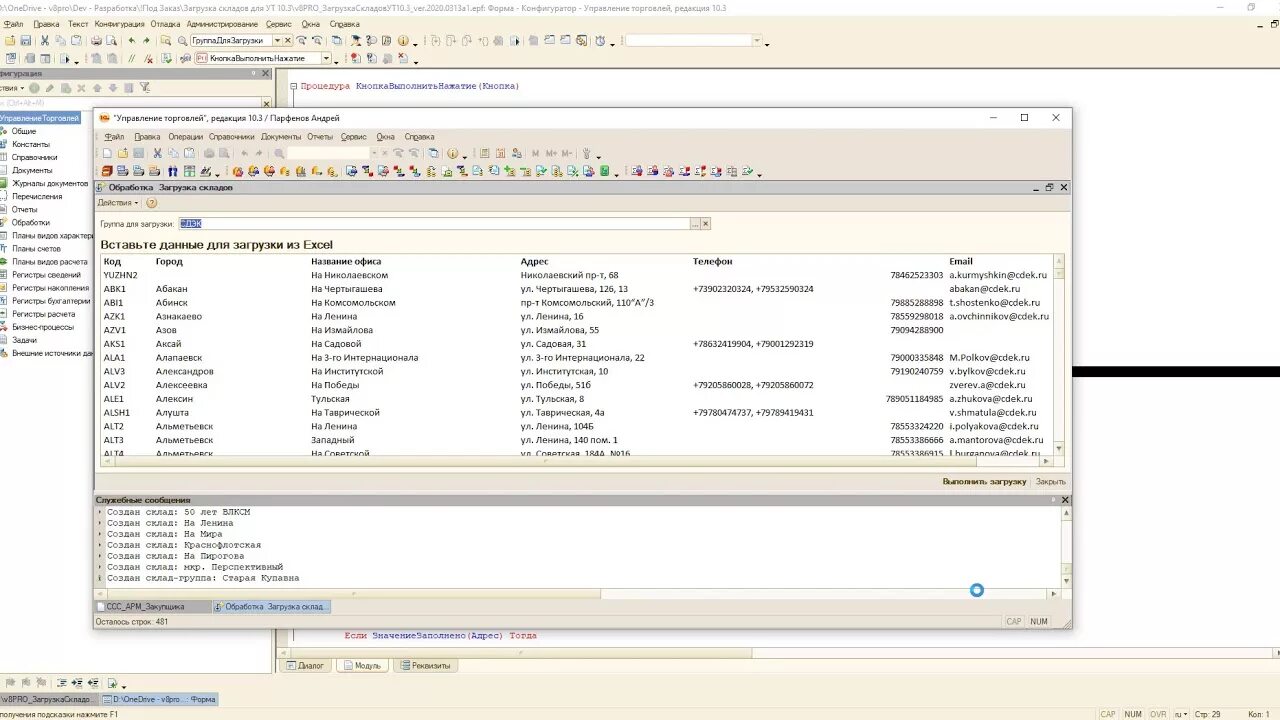Click calculator icon in trade window toolbar

[x=484, y=153]
